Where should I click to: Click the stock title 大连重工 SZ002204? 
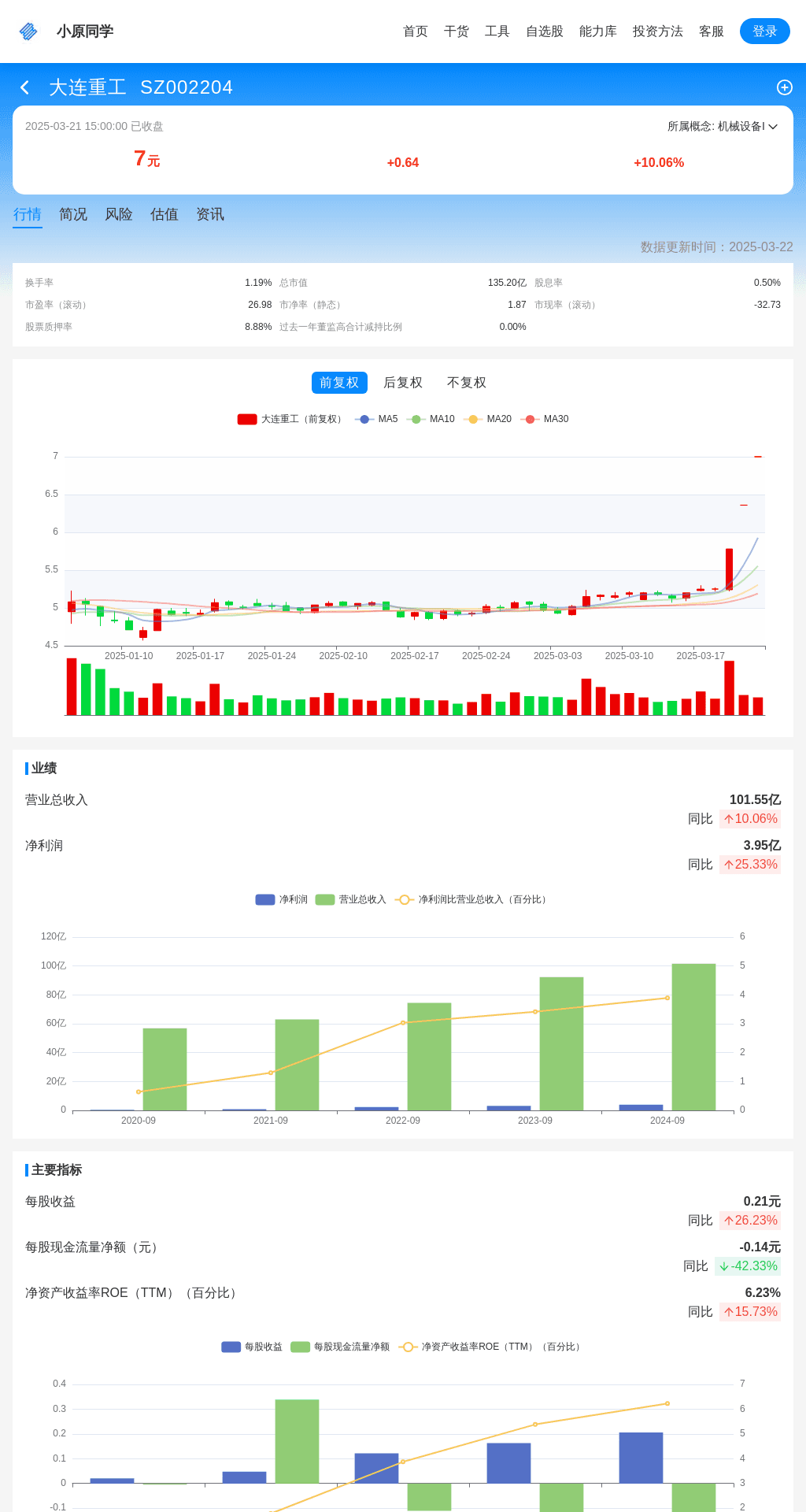click(141, 87)
